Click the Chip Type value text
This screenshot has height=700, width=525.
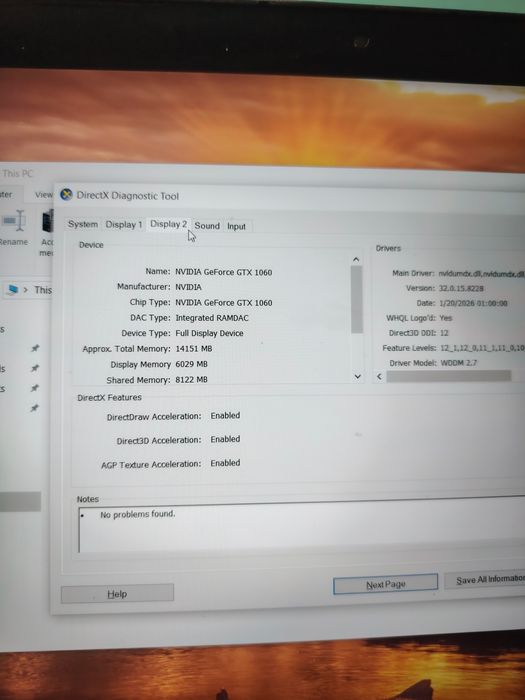(x=224, y=303)
